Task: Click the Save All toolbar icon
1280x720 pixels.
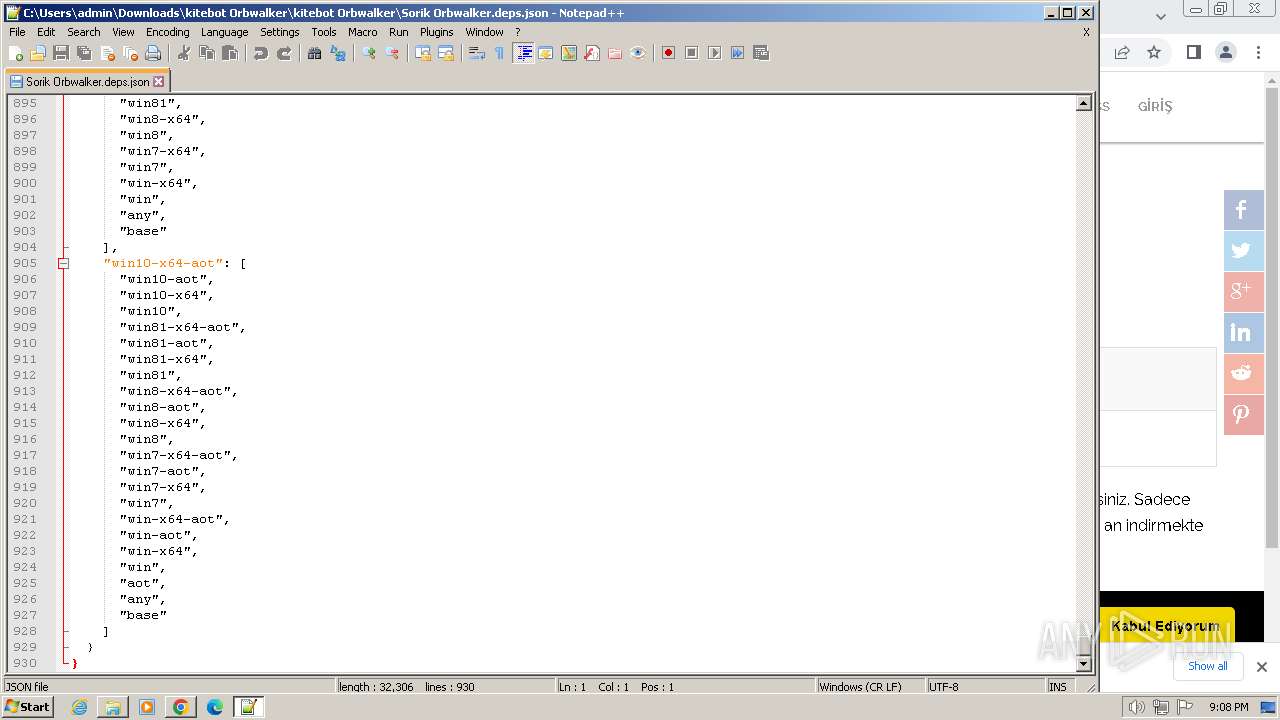Action: 84,53
